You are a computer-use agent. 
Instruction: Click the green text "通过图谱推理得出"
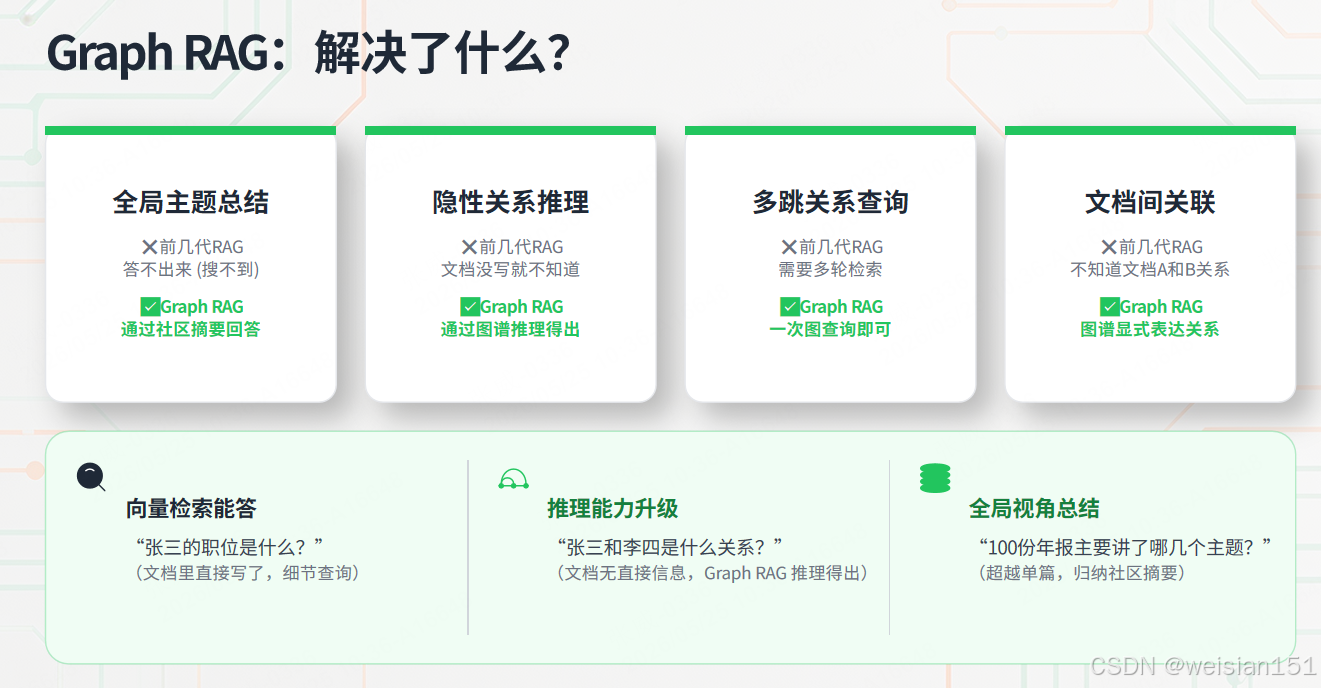click(511, 329)
